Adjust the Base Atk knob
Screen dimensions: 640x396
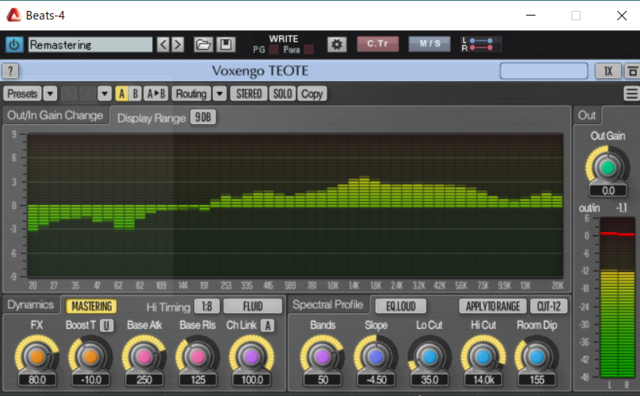pos(144,356)
